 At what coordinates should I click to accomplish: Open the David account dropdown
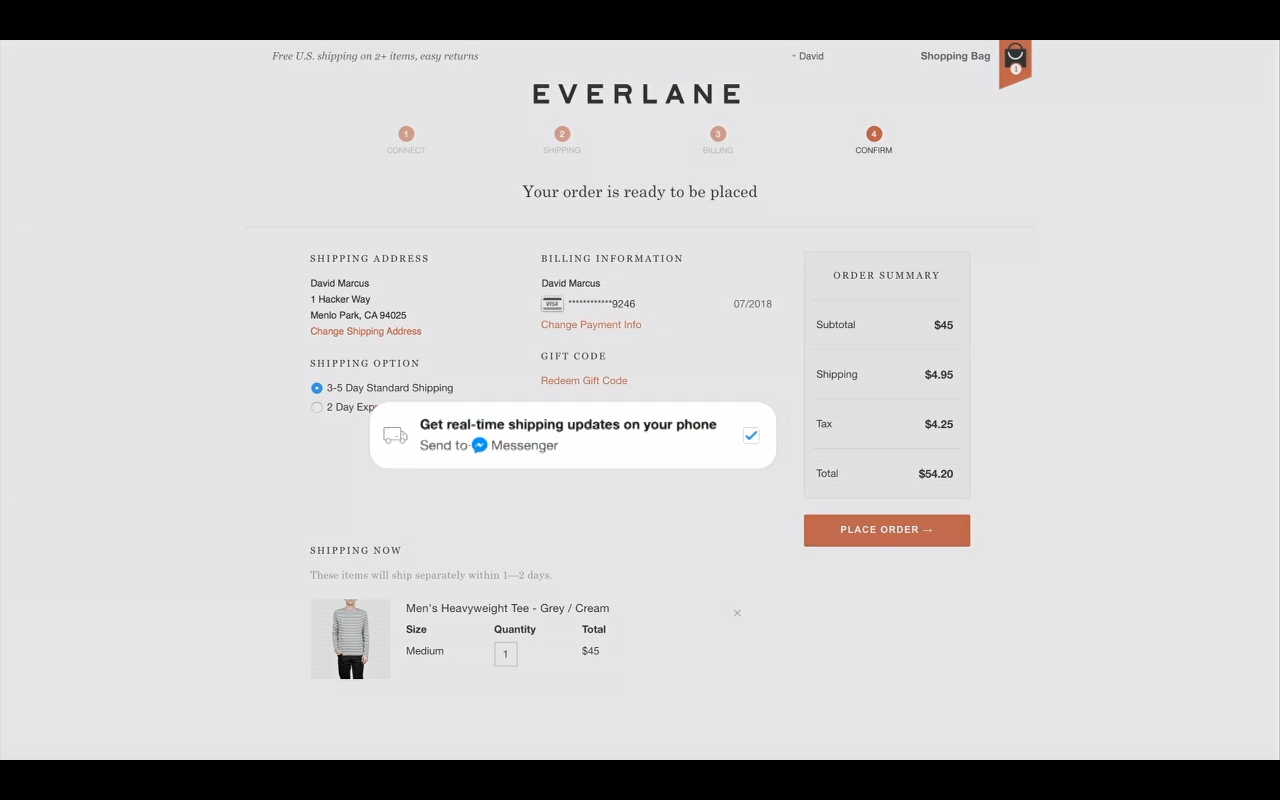pos(808,56)
